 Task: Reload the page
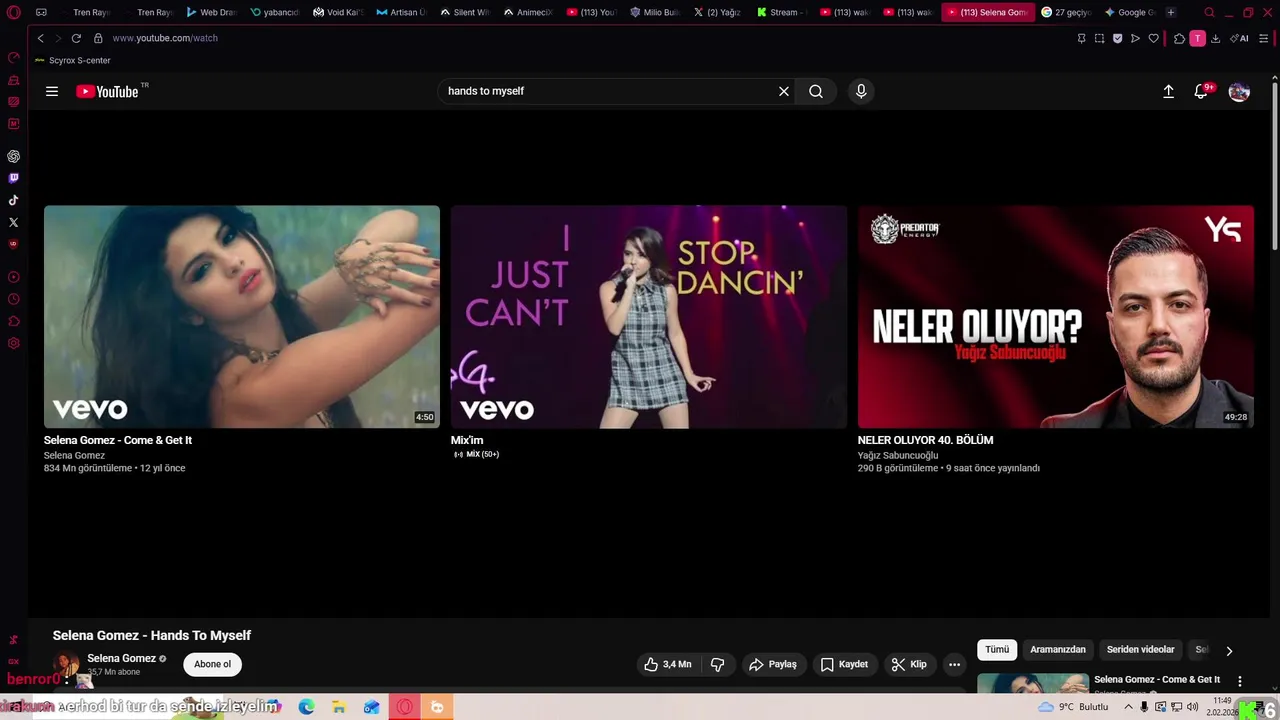76,38
